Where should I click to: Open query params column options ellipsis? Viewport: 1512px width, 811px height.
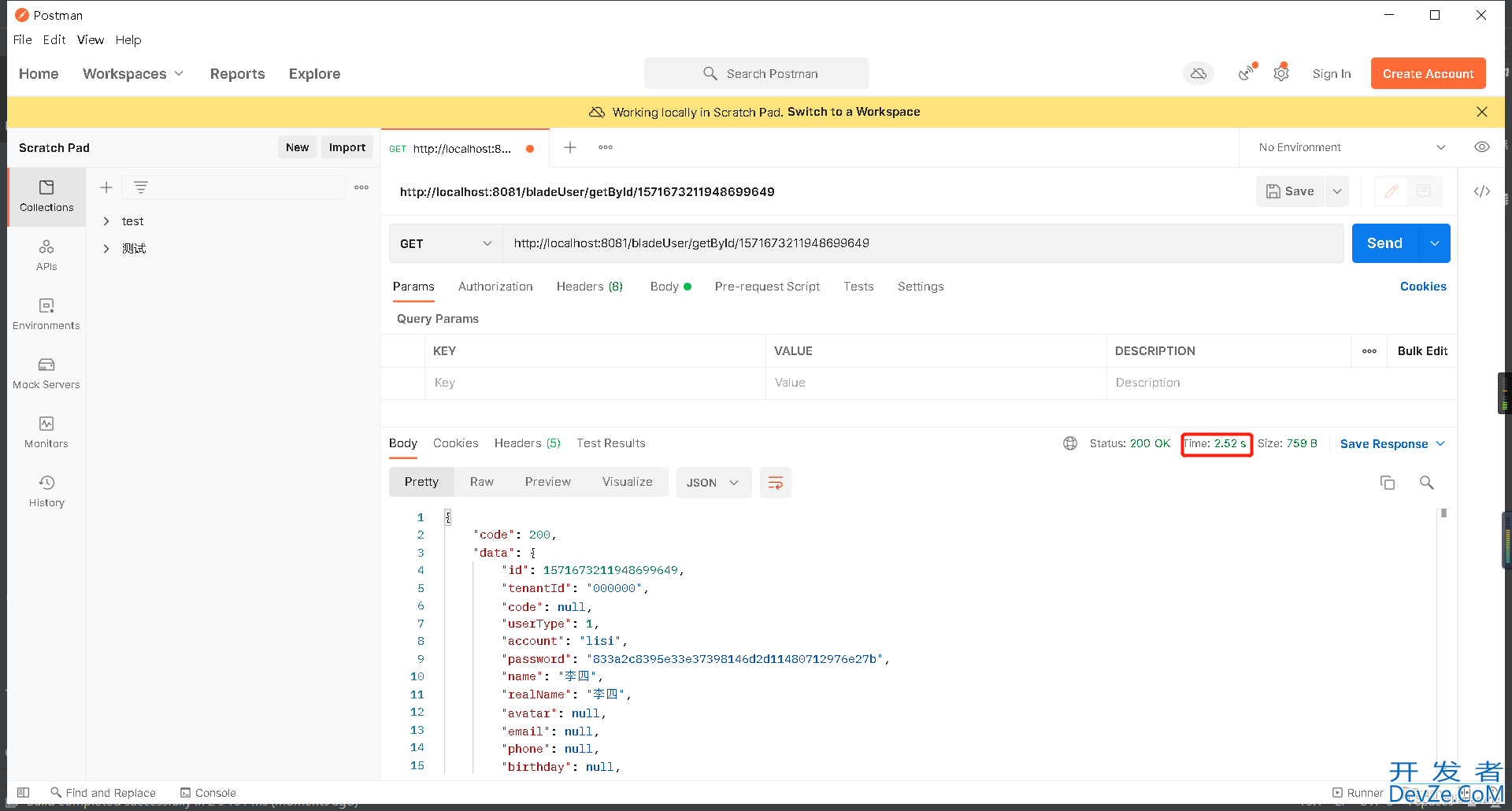(1369, 351)
